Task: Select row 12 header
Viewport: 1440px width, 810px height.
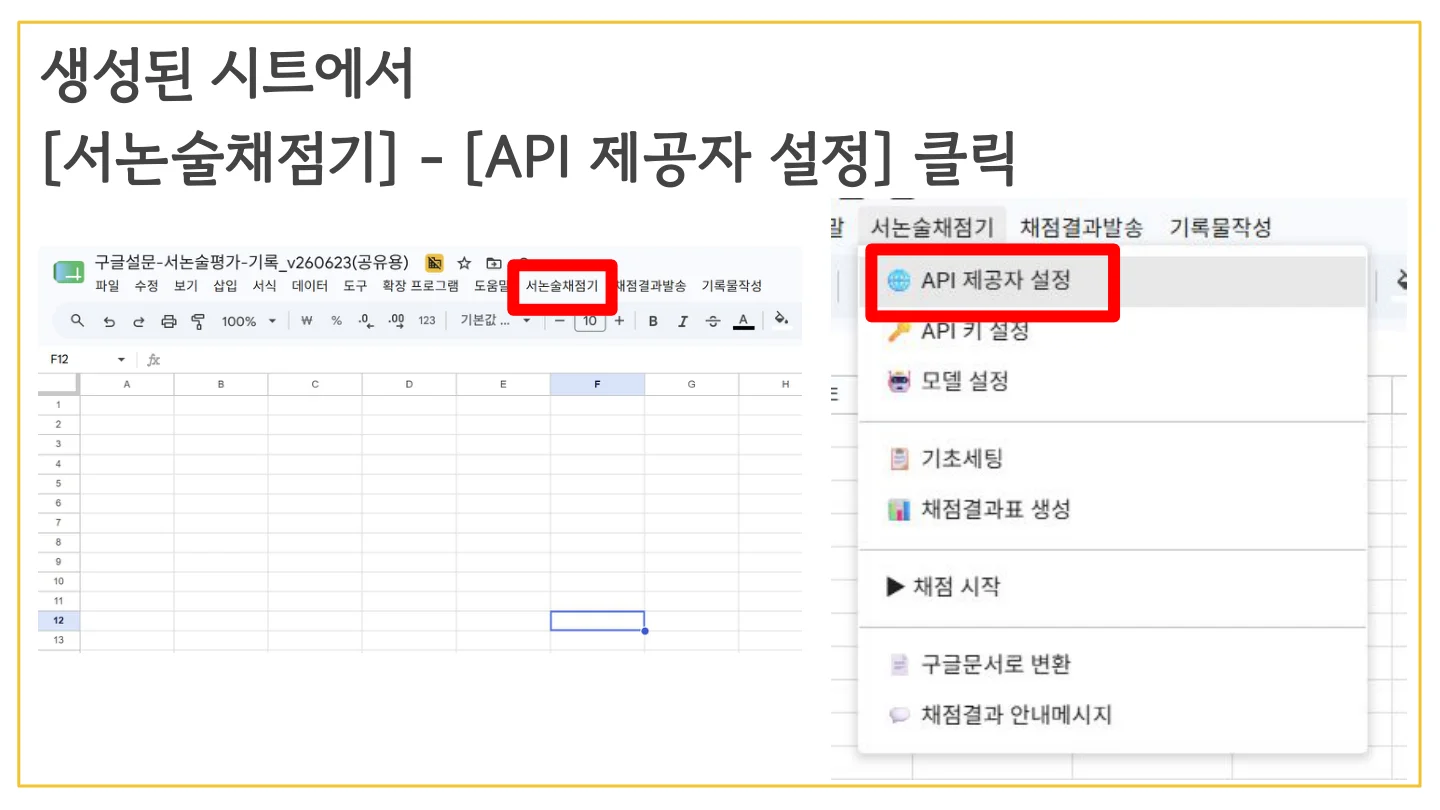Action: click(x=59, y=621)
